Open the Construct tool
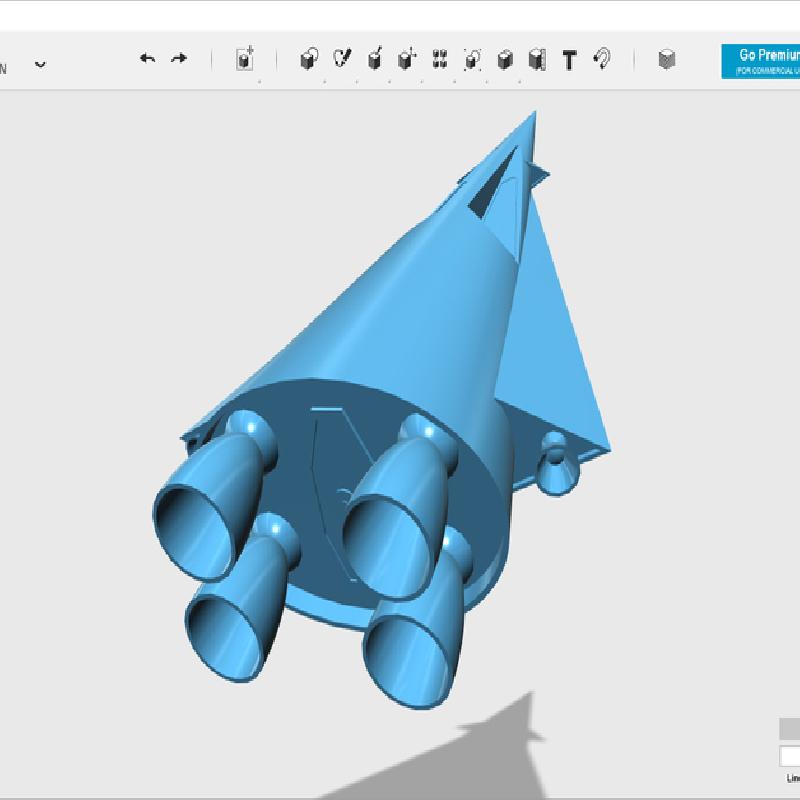The height and width of the screenshot is (800, 800). point(374,60)
